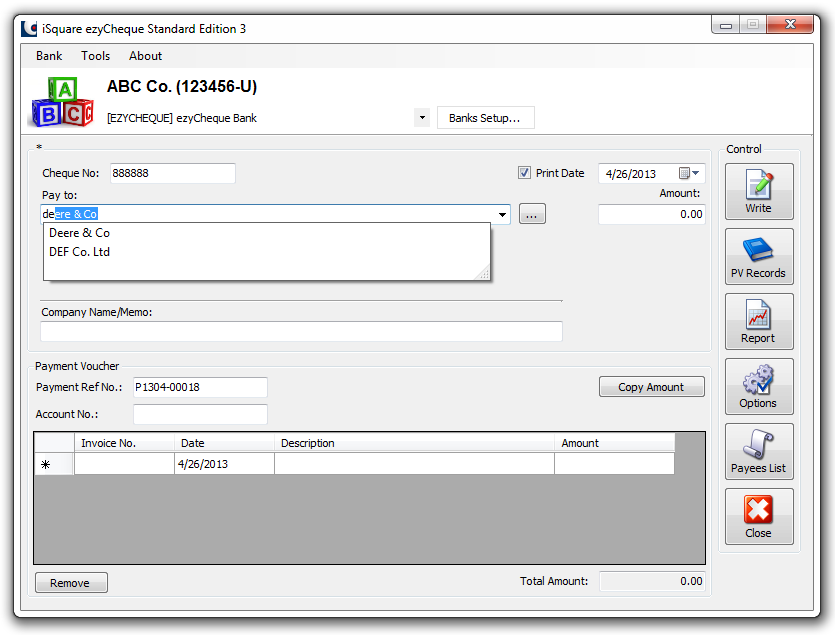Click the Account No. field
This screenshot has height=635, width=835.
pos(200,414)
